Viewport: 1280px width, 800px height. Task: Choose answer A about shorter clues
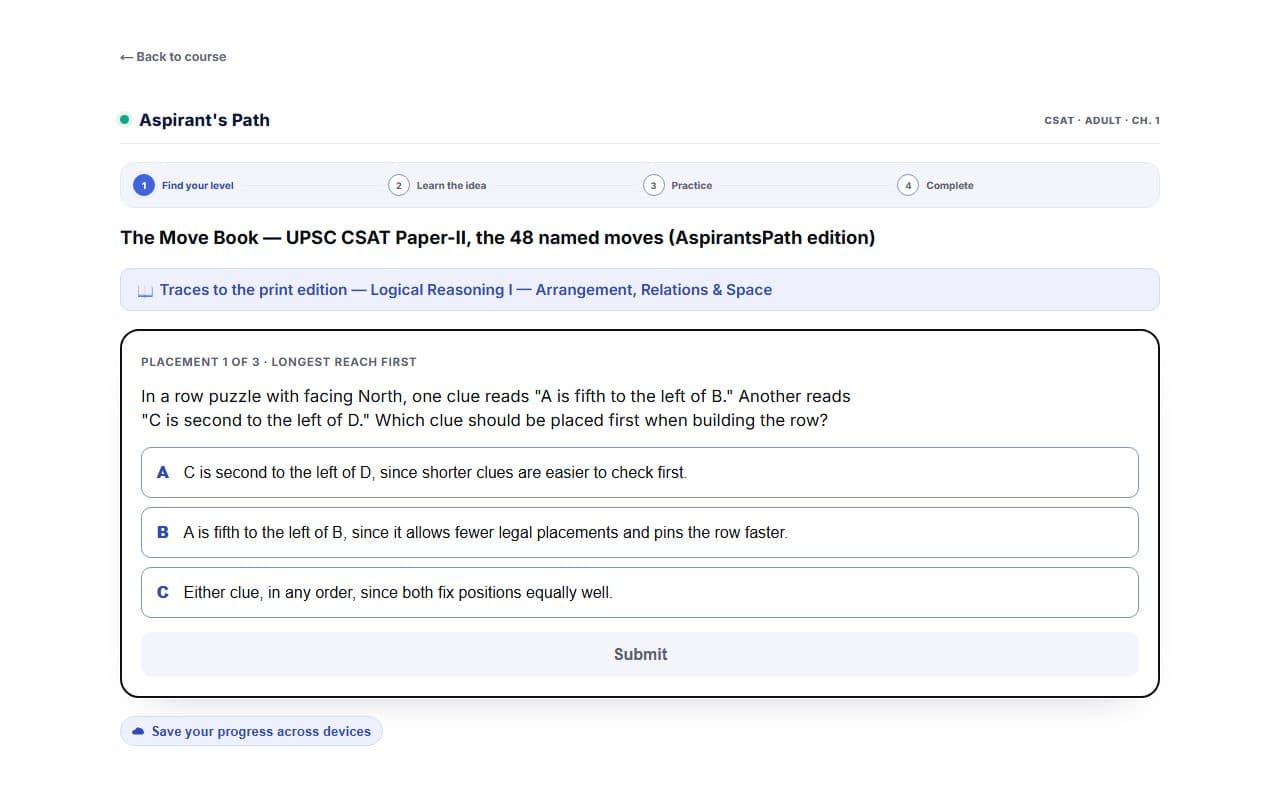640,472
